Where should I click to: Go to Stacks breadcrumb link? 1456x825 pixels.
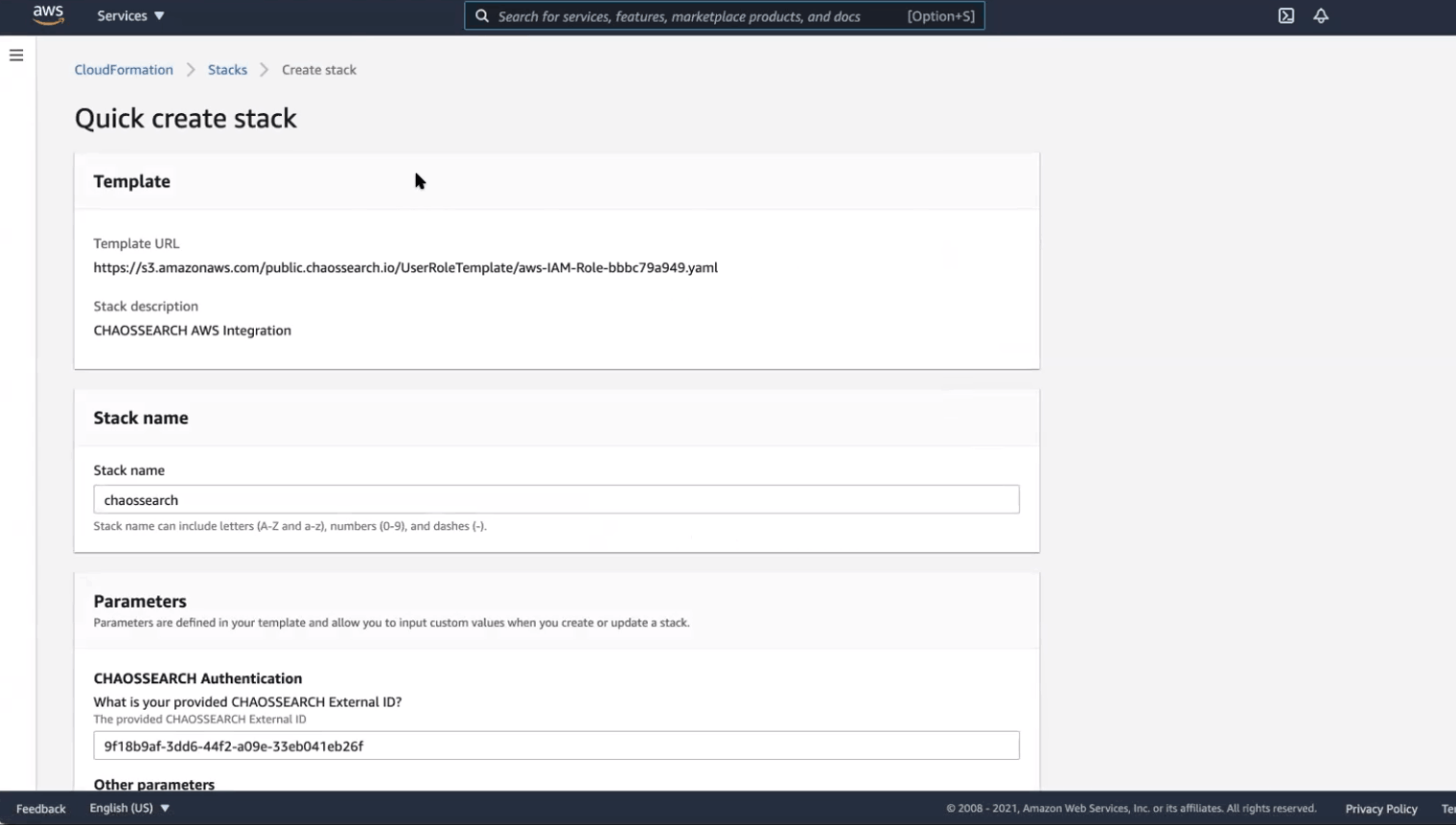click(x=227, y=70)
